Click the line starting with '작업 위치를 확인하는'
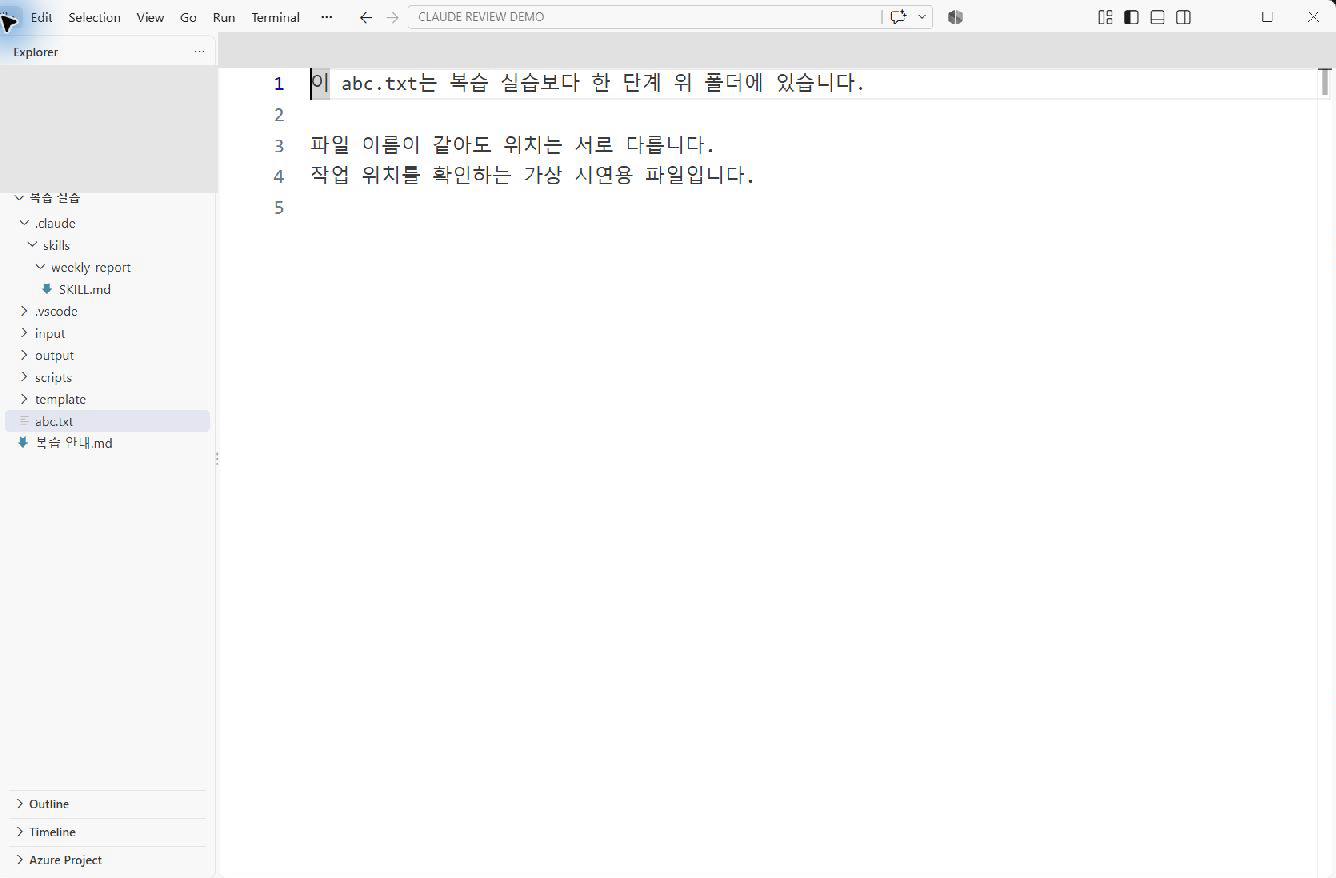The image size is (1336, 878). (x=532, y=175)
